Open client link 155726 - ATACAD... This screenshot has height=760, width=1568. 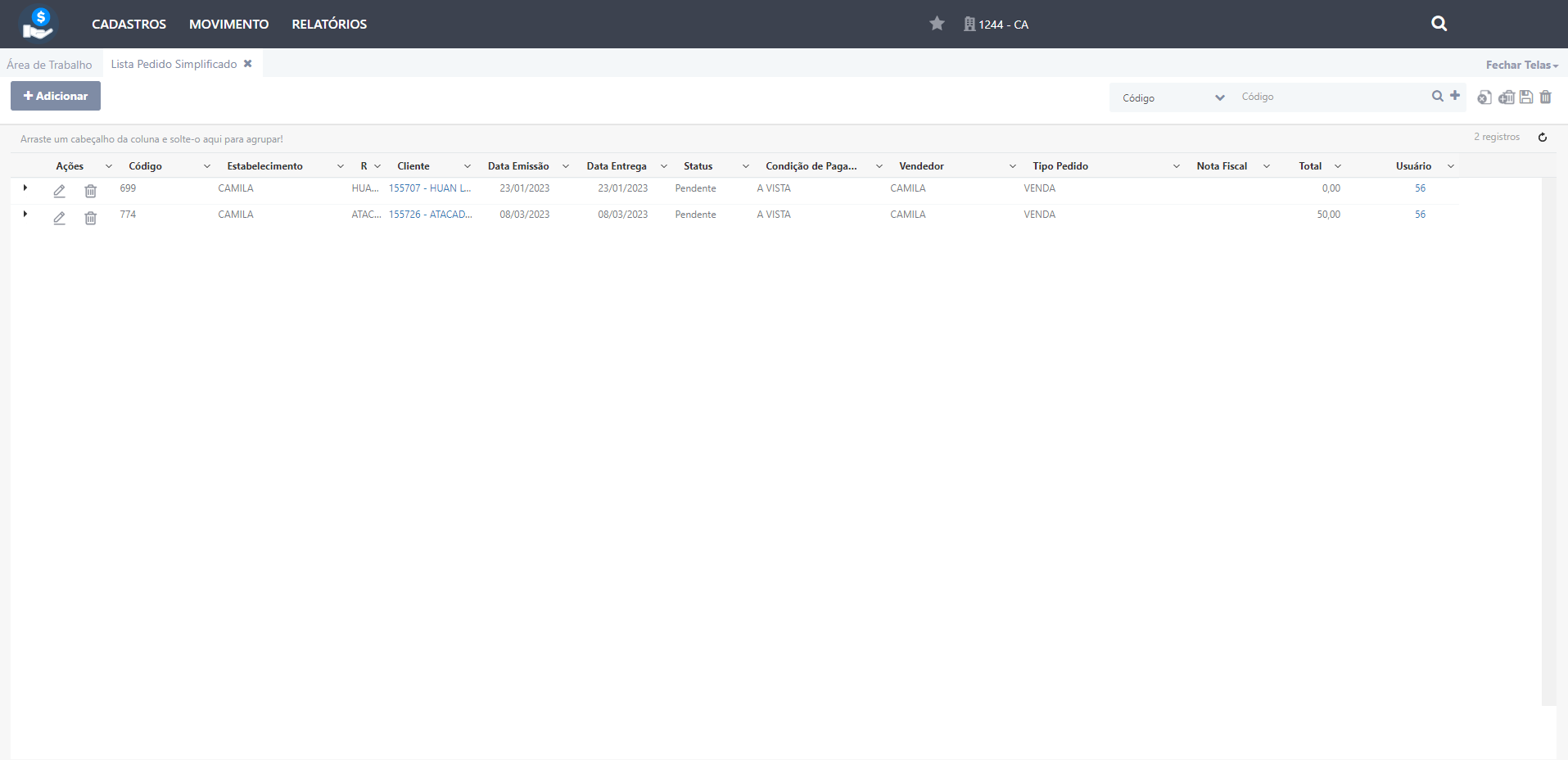click(430, 215)
